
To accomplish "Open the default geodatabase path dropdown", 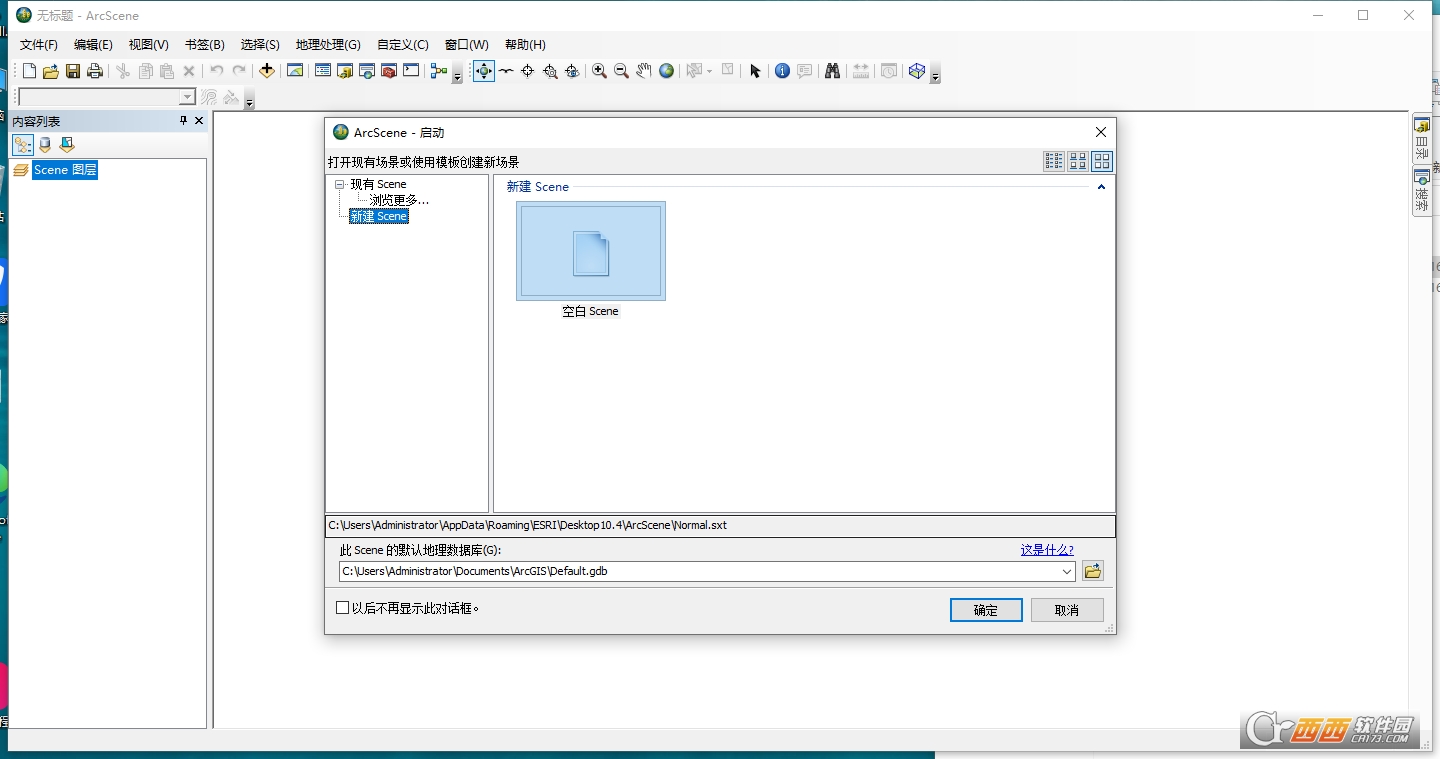I will tap(1067, 572).
